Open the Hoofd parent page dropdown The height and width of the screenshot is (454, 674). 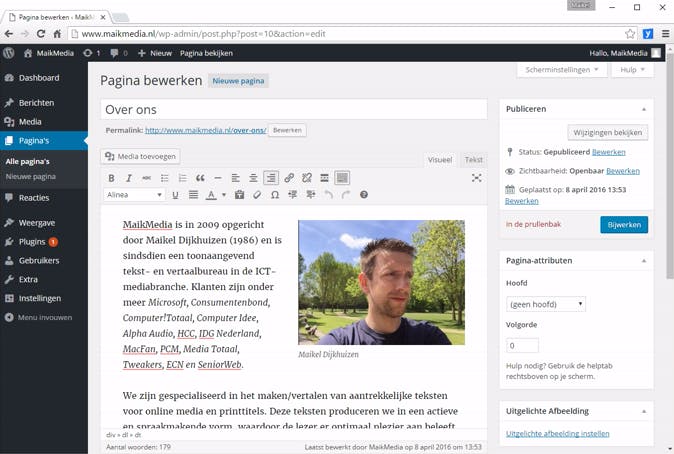click(x=546, y=304)
